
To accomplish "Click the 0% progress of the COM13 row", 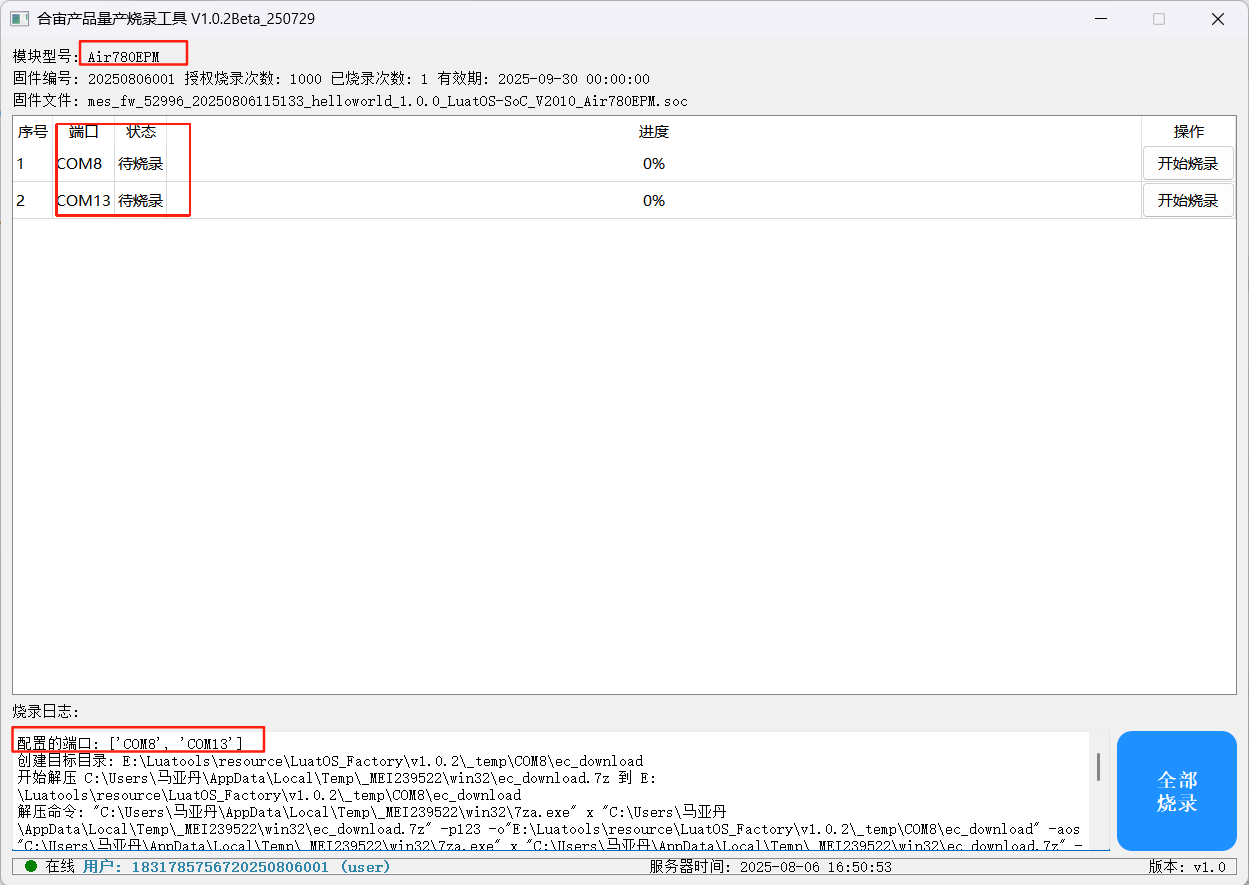I will point(654,200).
